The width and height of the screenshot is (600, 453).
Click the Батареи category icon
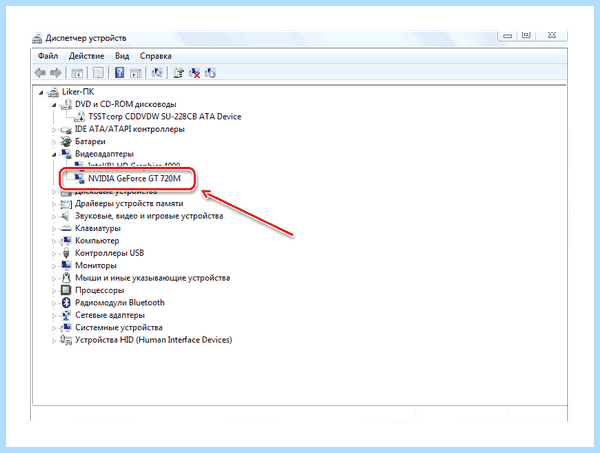pos(66,141)
